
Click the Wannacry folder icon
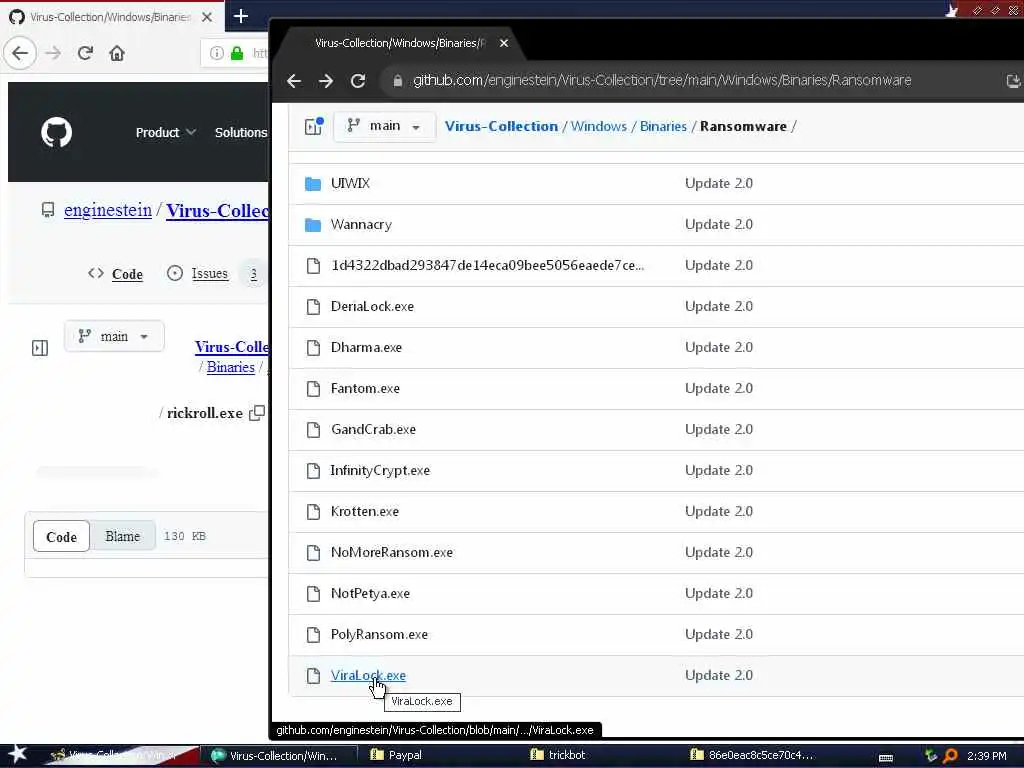click(313, 225)
